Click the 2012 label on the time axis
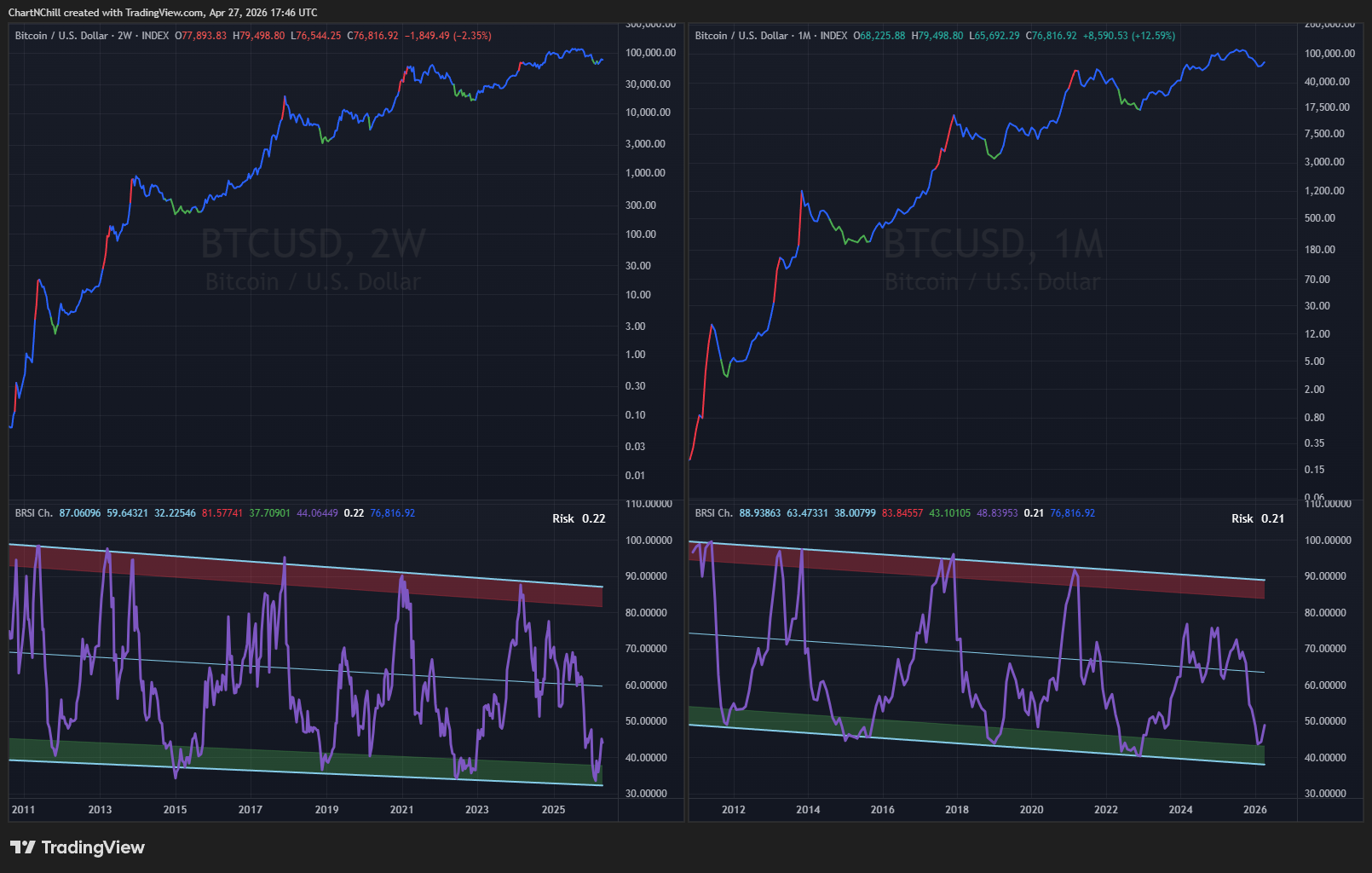1372x873 pixels. 734,810
